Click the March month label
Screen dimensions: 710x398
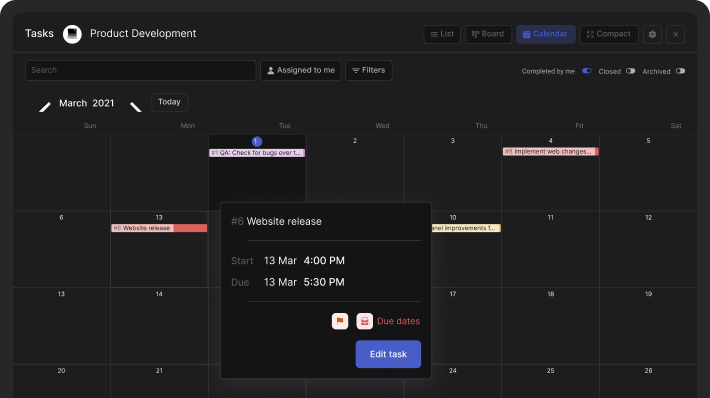(x=73, y=103)
